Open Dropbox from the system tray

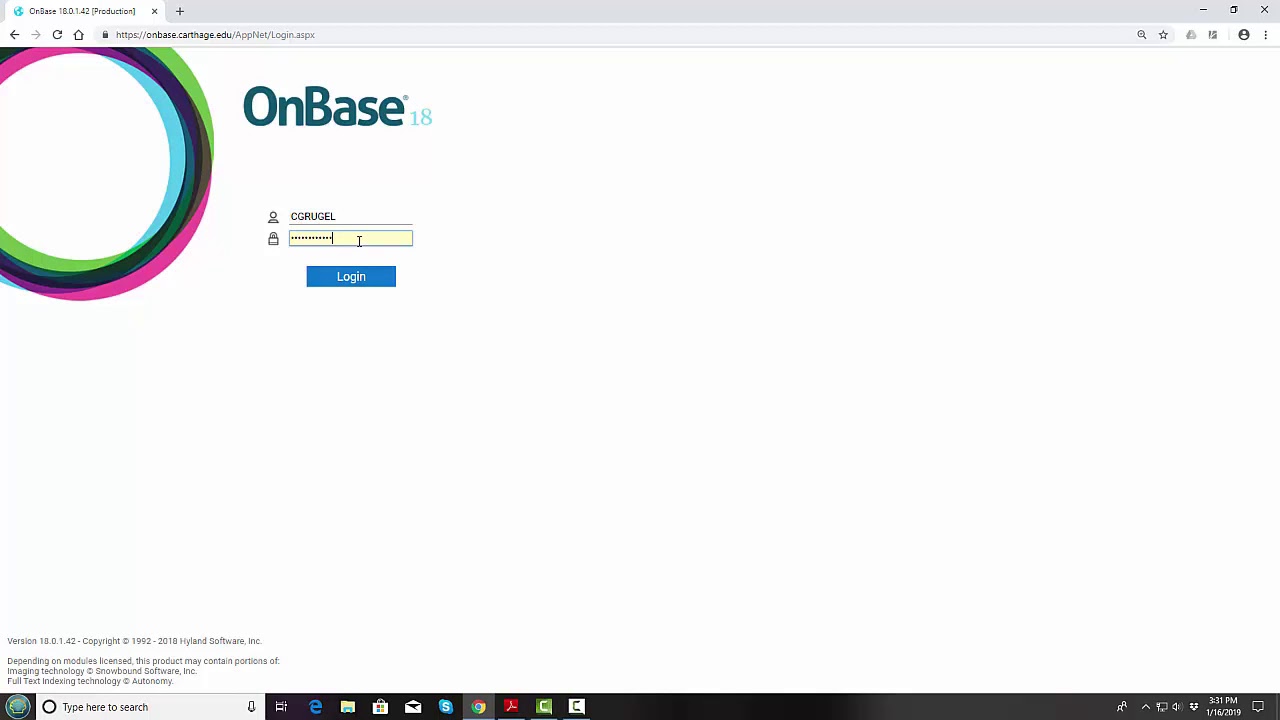pyautogui.click(x=1193, y=707)
